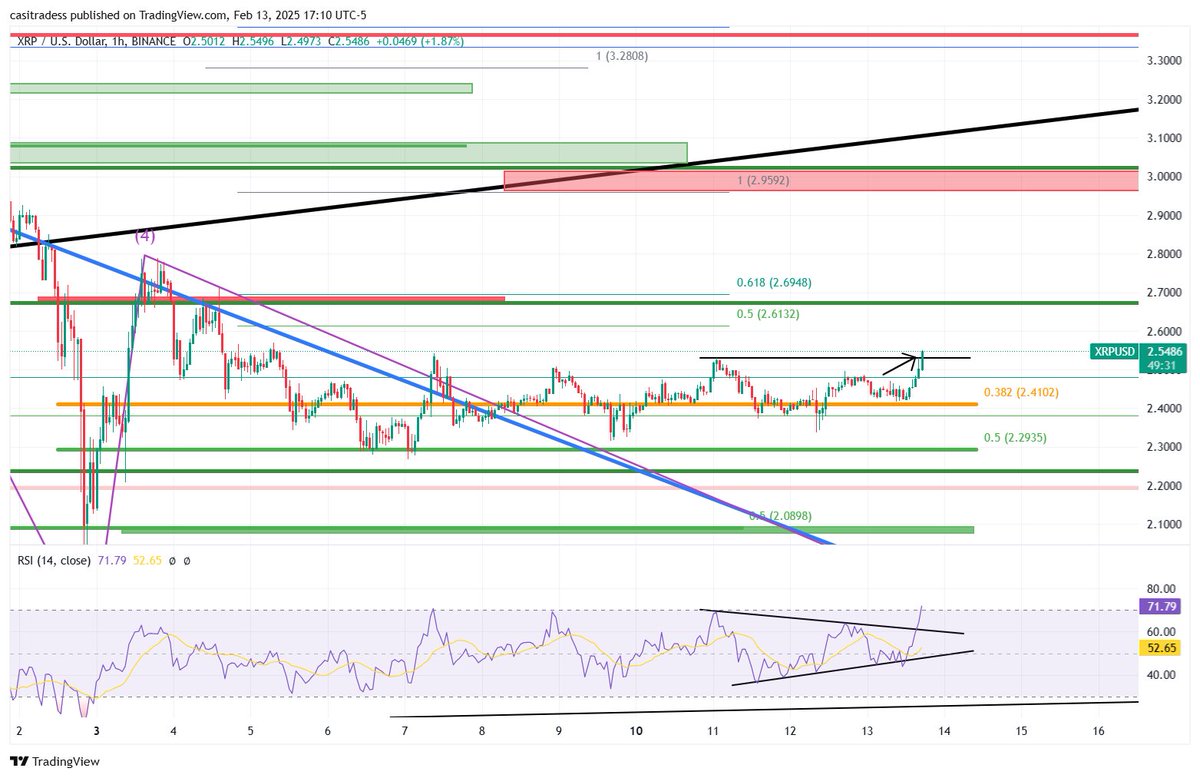Viewport: 1200px width, 778px height.
Task: Click date 13 on the time axis
Action: click(x=867, y=732)
